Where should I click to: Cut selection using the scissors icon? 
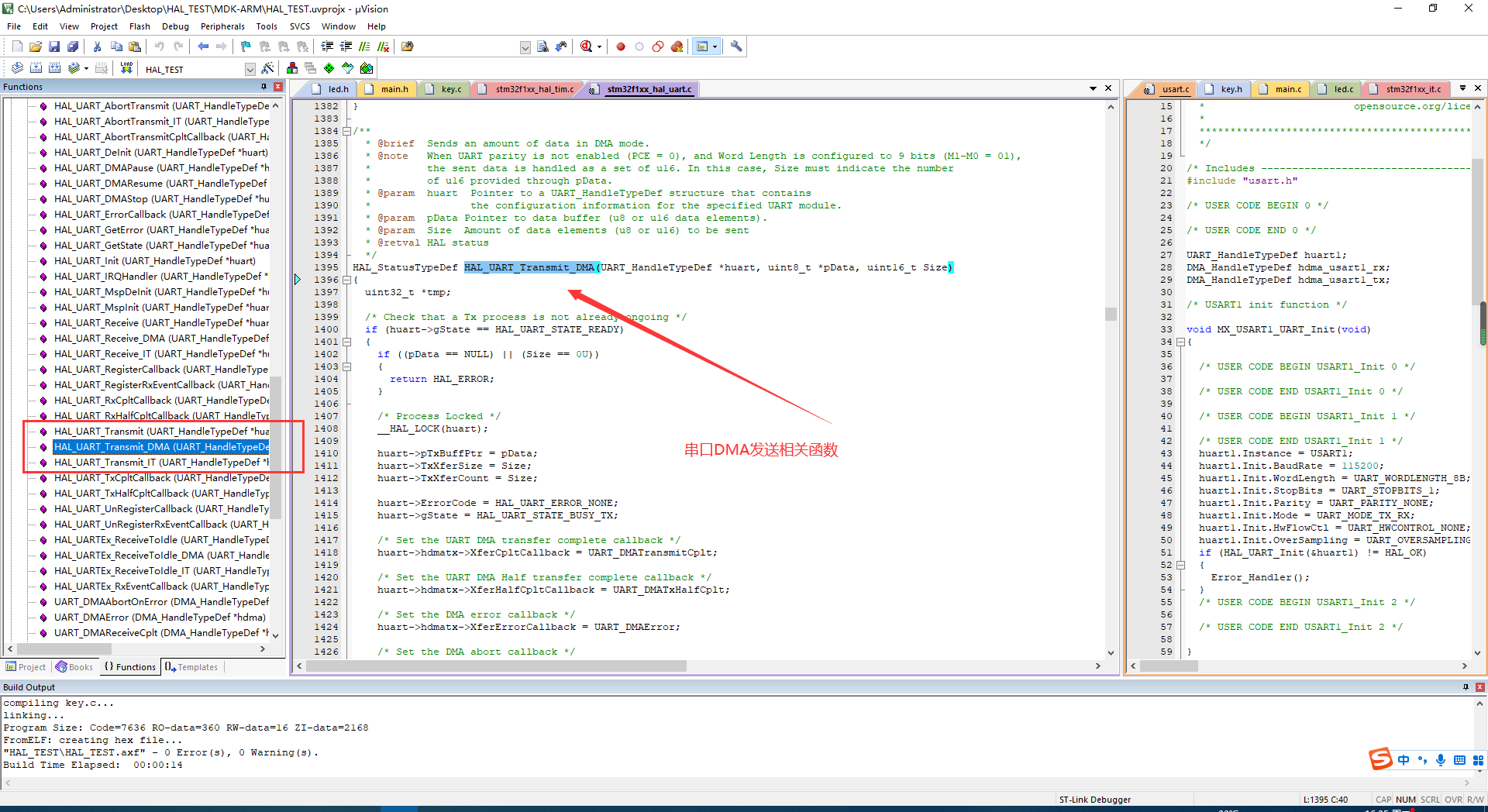(97, 46)
